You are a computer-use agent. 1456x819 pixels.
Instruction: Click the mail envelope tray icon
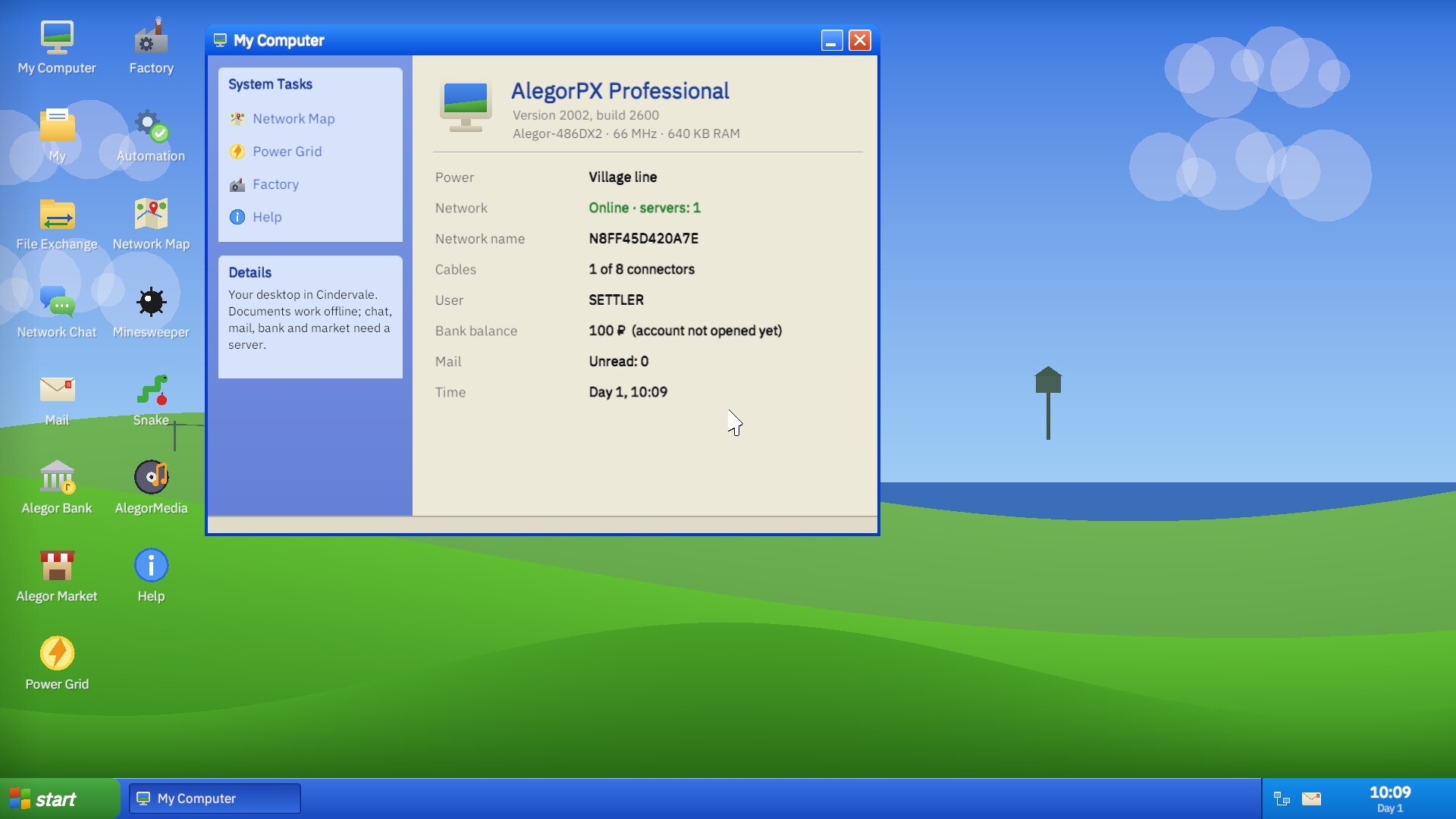[x=1311, y=799]
